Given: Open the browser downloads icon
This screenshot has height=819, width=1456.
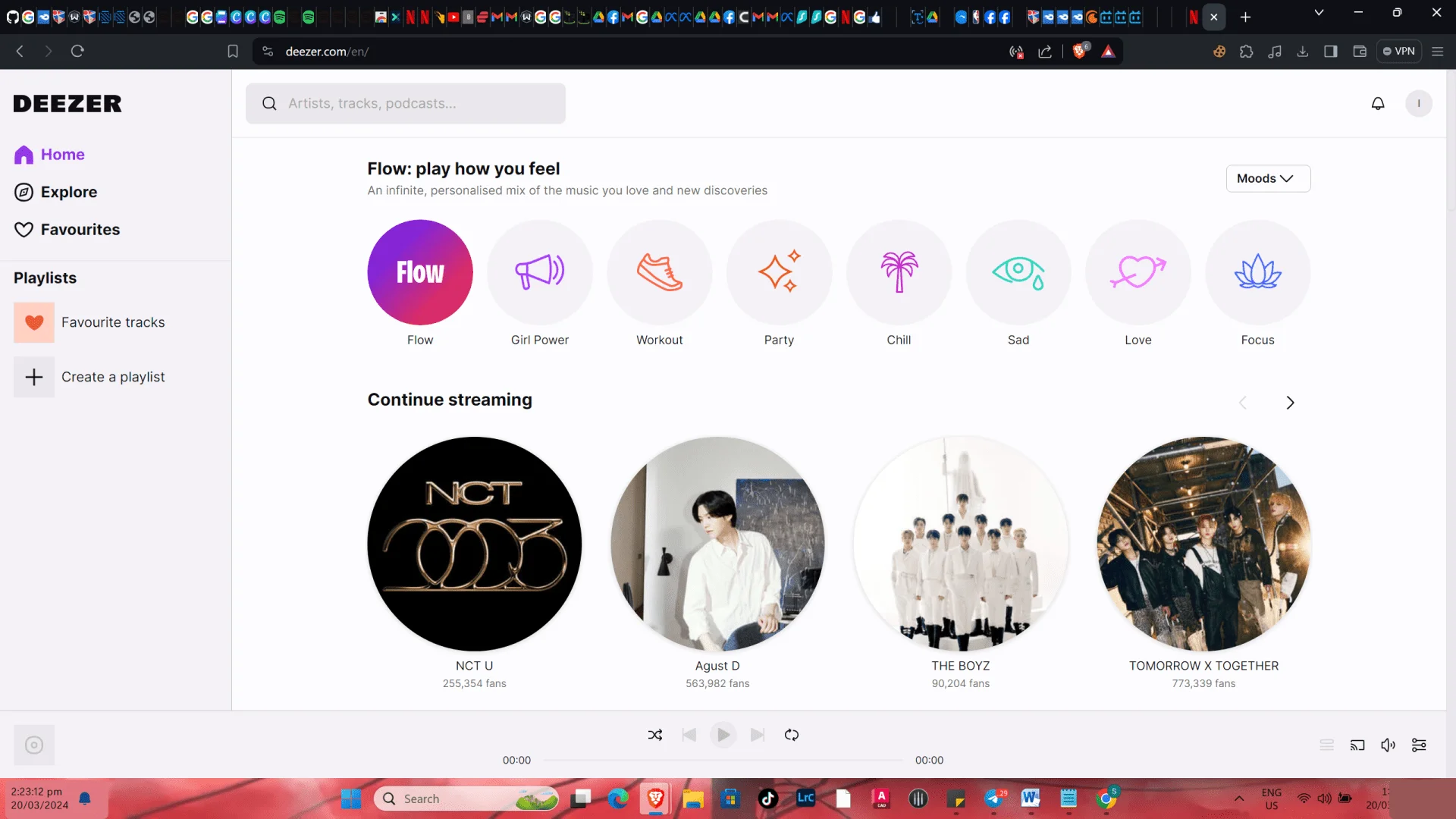Looking at the screenshot, I should click(x=1303, y=52).
